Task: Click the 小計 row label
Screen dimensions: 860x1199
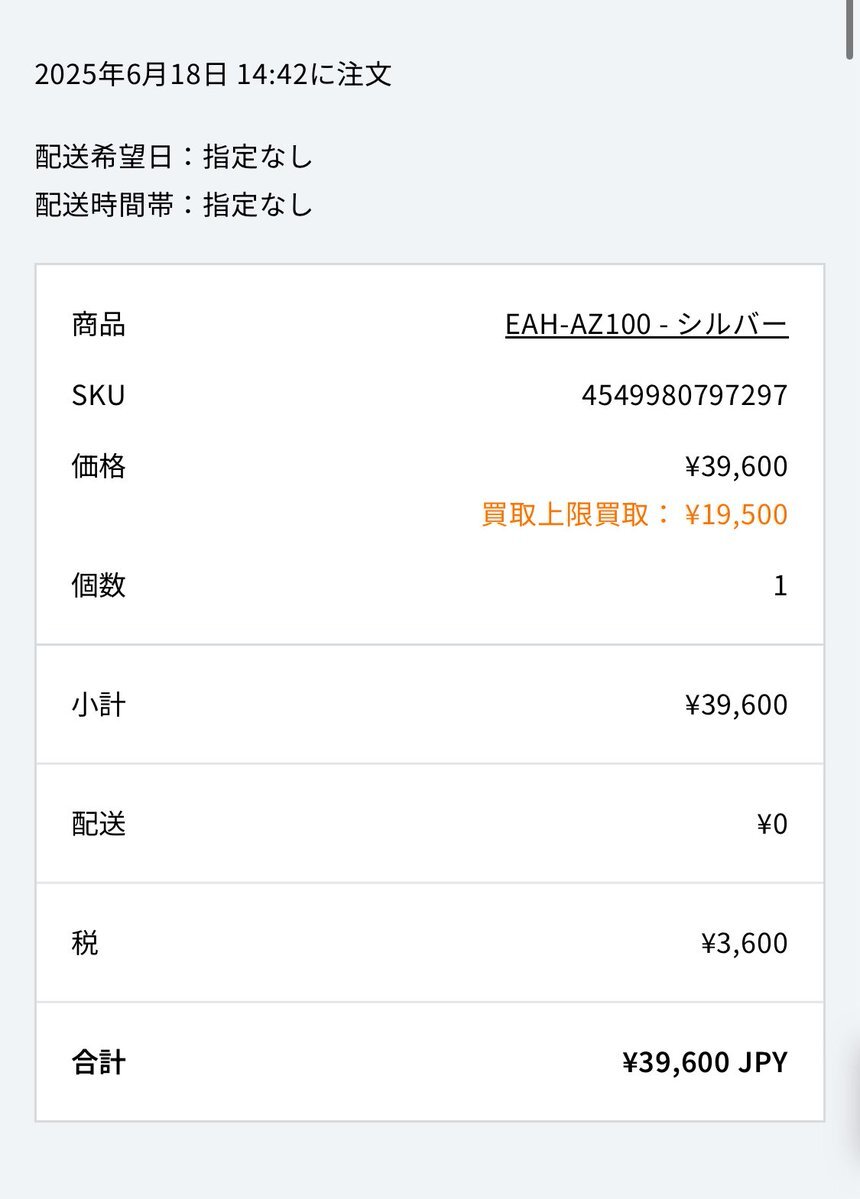Action: pyautogui.click(x=99, y=705)
